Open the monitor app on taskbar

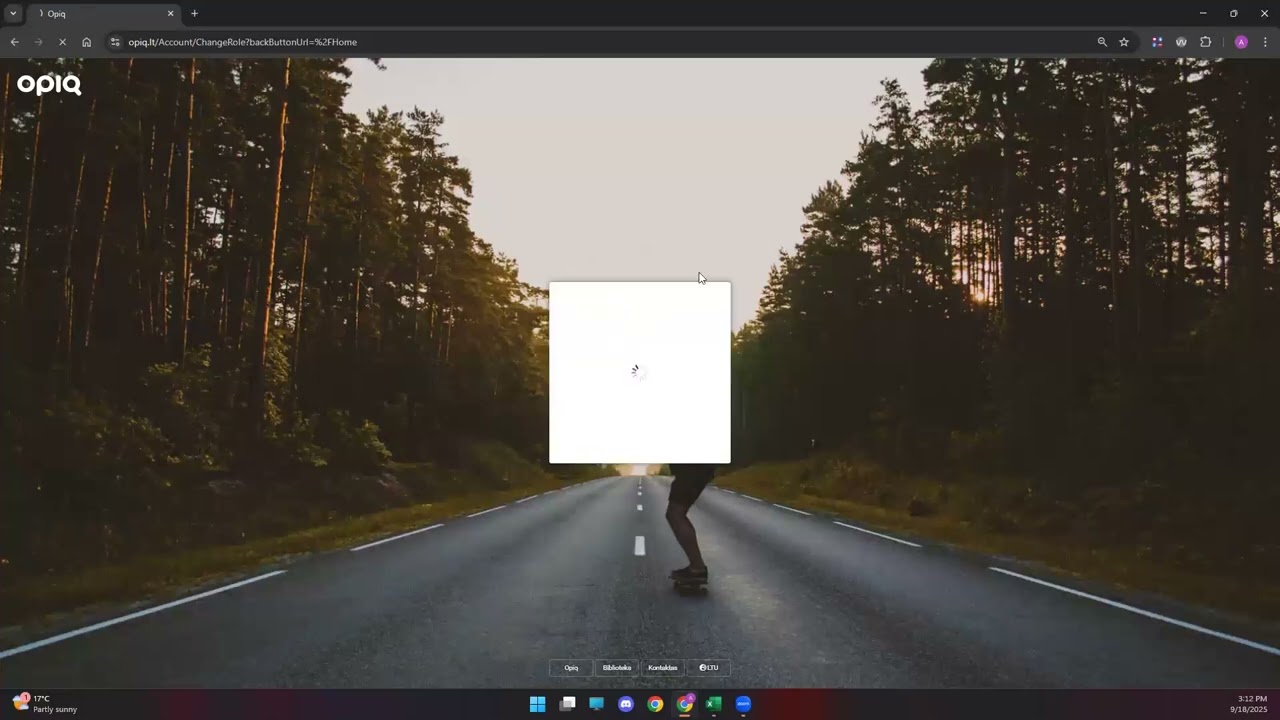596,704
